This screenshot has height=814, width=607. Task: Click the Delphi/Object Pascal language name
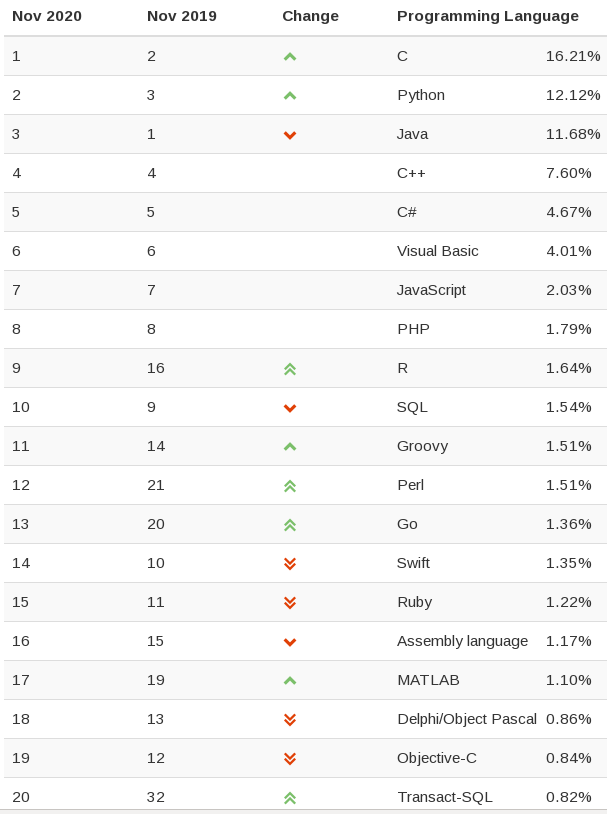[466, 719]
